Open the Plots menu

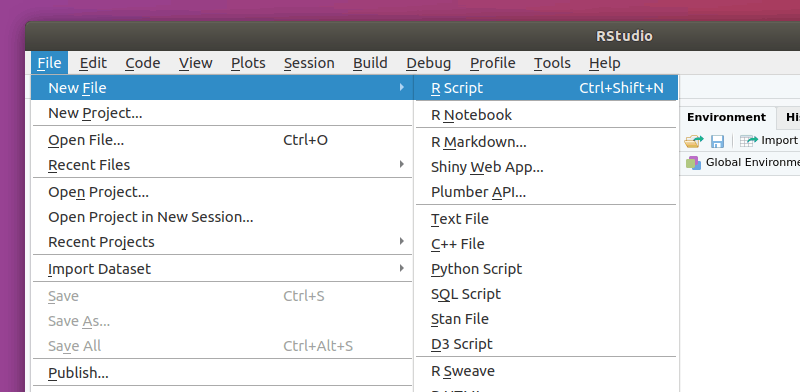point(248,63)
